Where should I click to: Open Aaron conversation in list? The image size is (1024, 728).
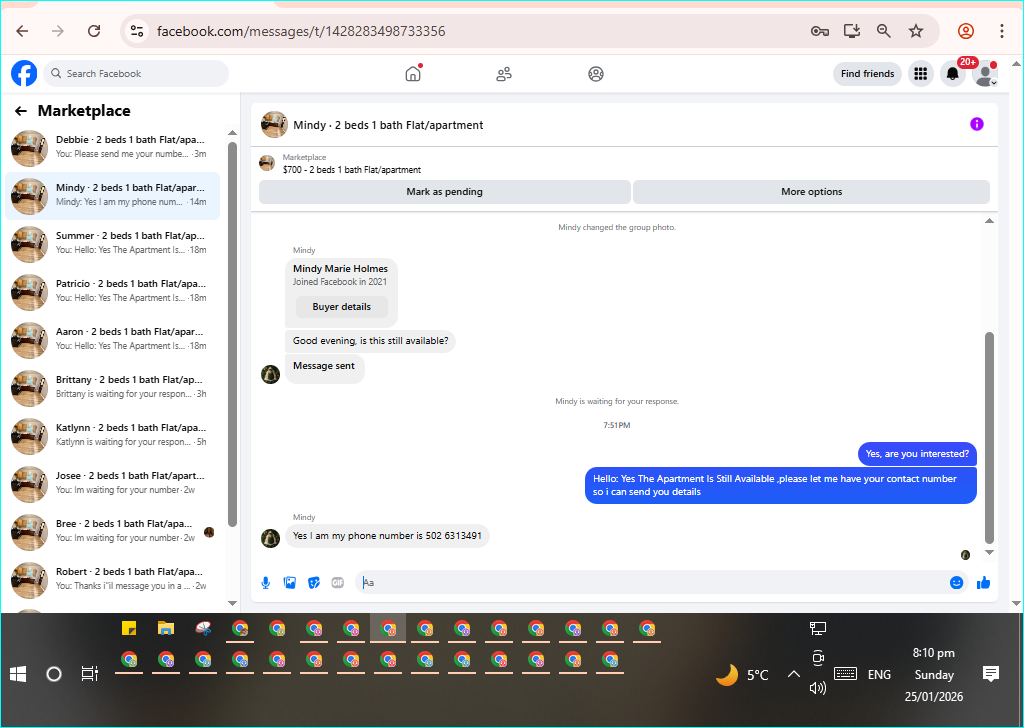point(112,339)
